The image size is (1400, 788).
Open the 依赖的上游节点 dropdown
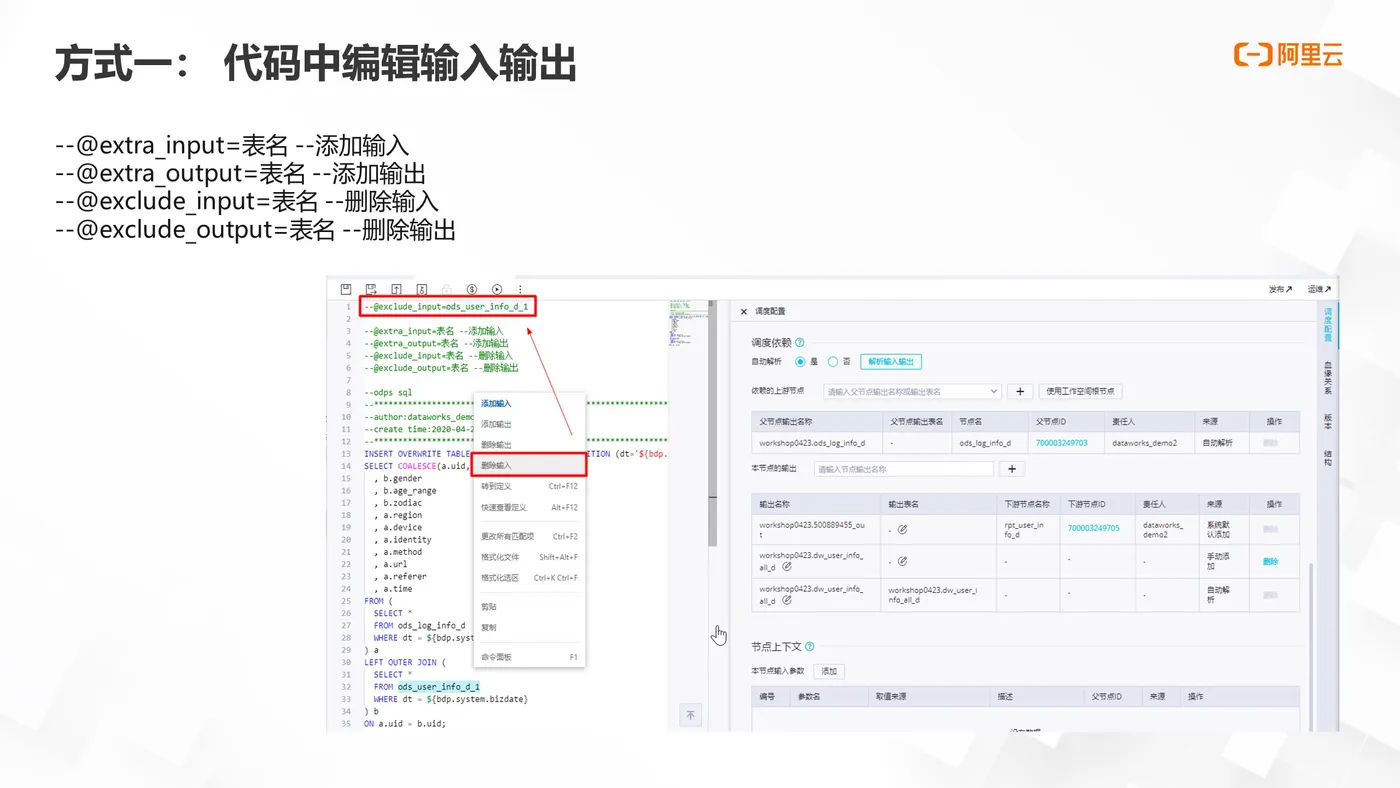(911, 391)
